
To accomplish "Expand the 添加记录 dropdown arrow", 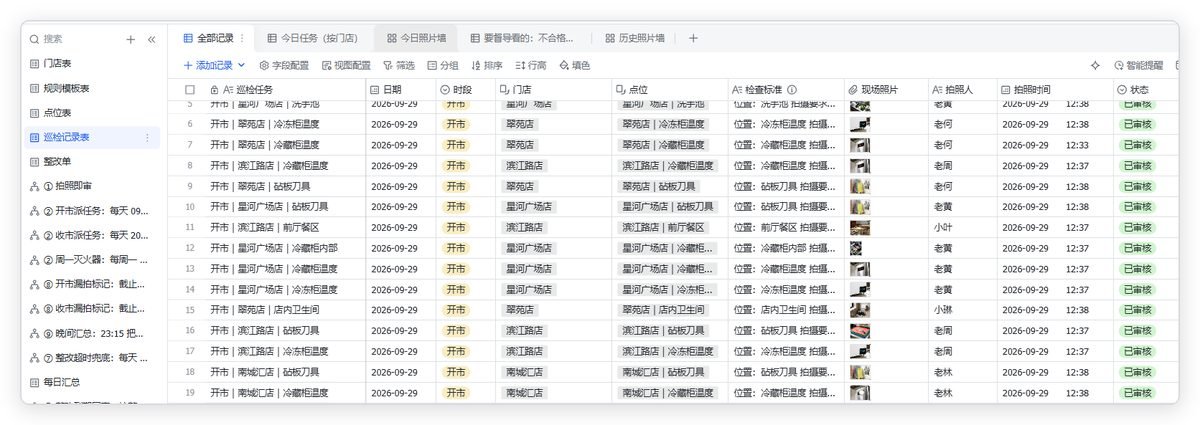I will pos(241,65).
